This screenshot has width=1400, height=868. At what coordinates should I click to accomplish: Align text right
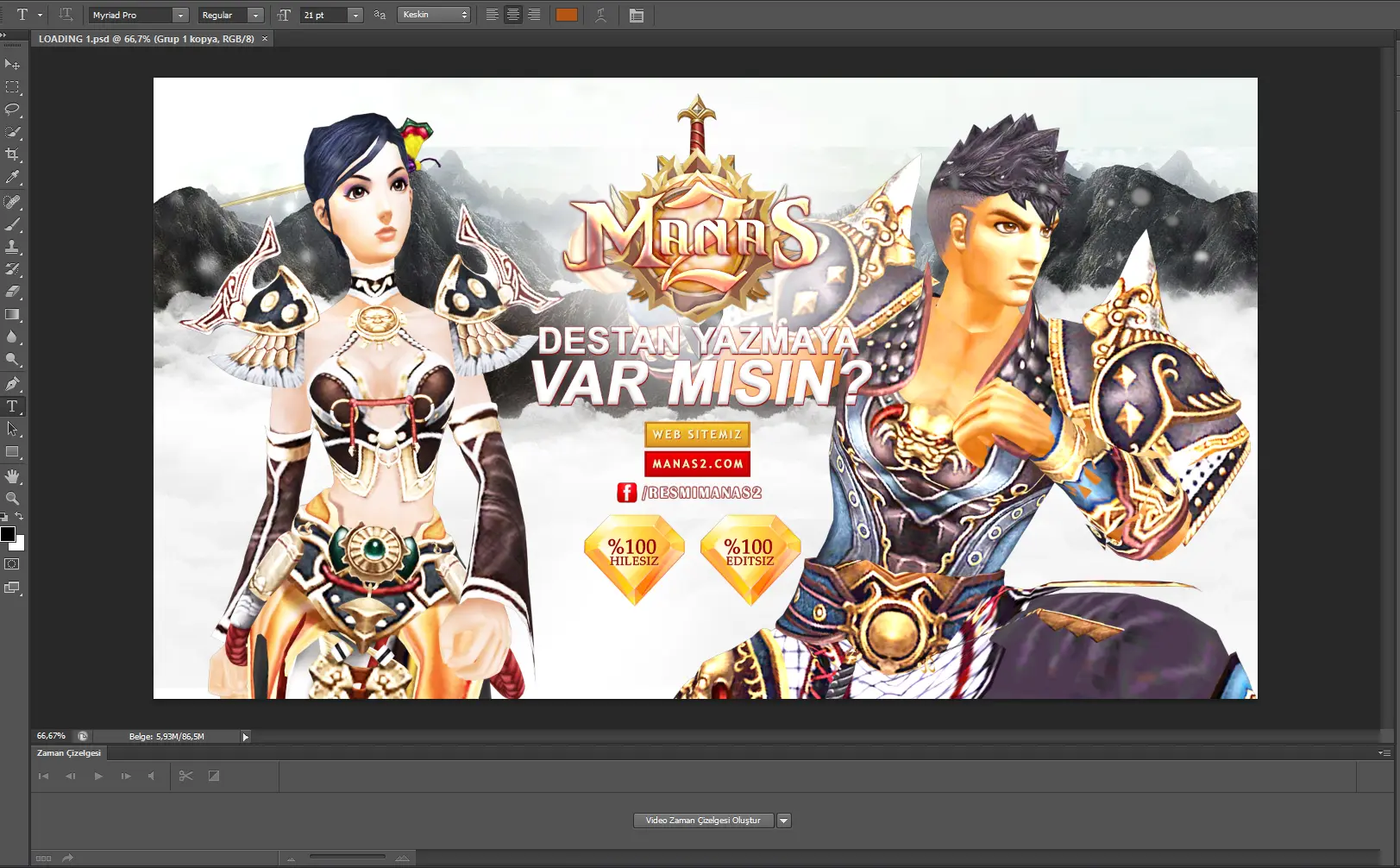534,15
